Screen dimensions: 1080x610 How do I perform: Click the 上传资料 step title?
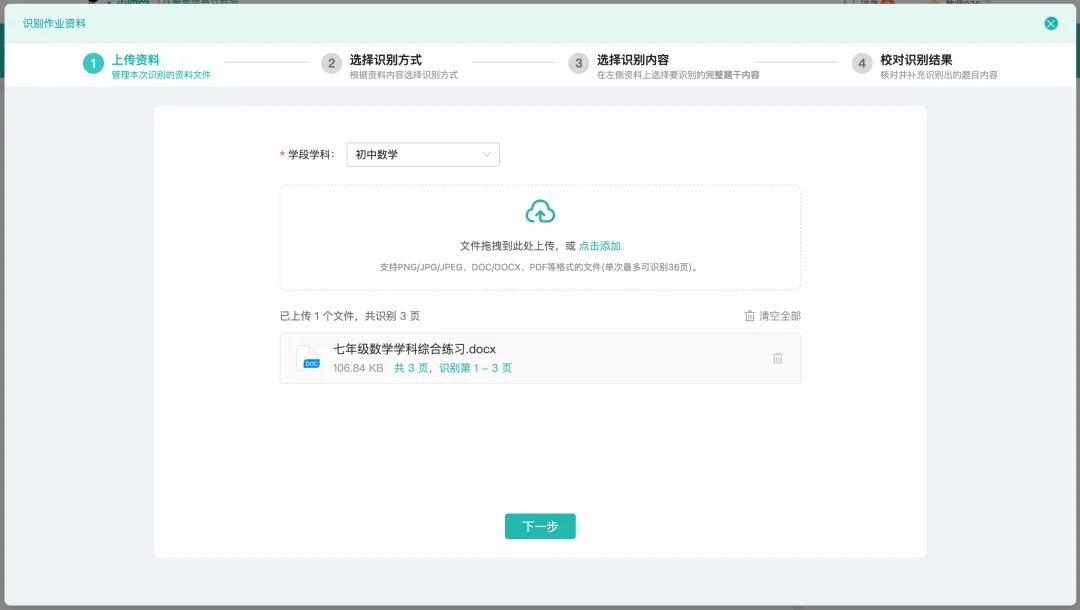(x=136, y=60)
